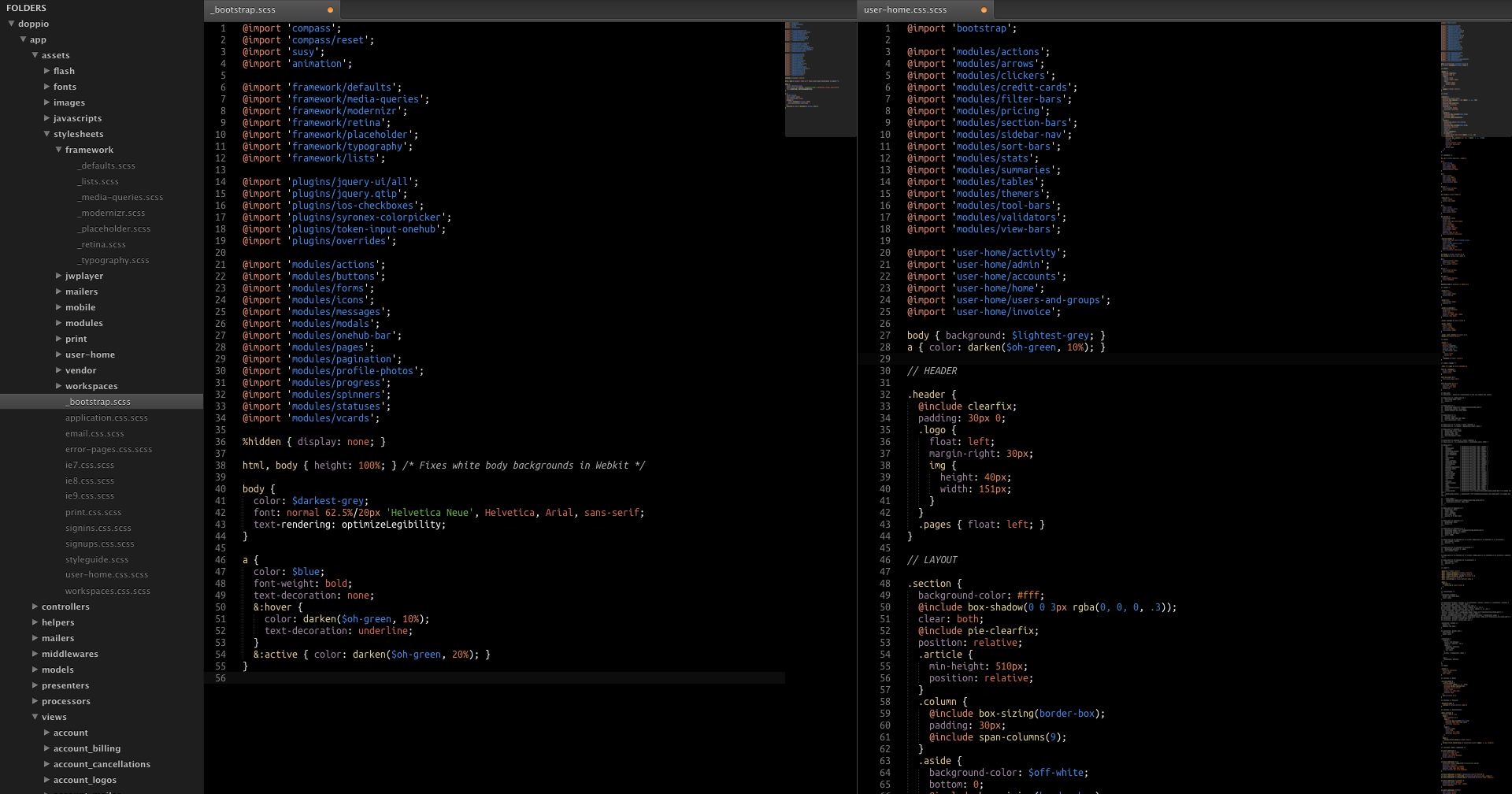Open styleguide.scss file

point(97,559)
